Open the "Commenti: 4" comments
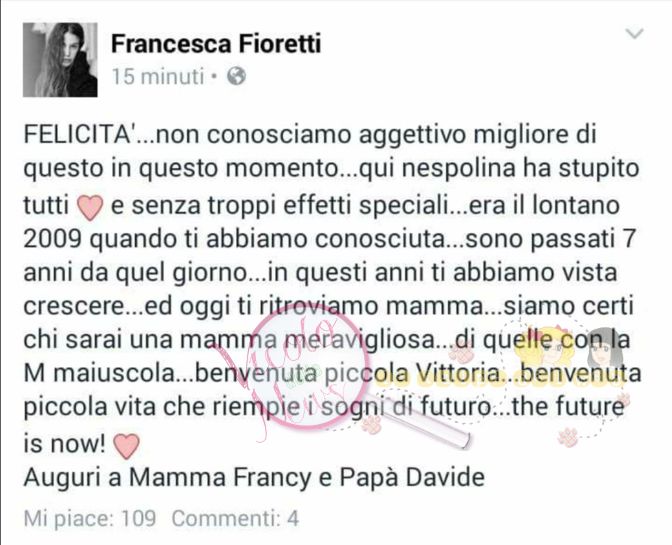The image size is (672, 545). 235,518
